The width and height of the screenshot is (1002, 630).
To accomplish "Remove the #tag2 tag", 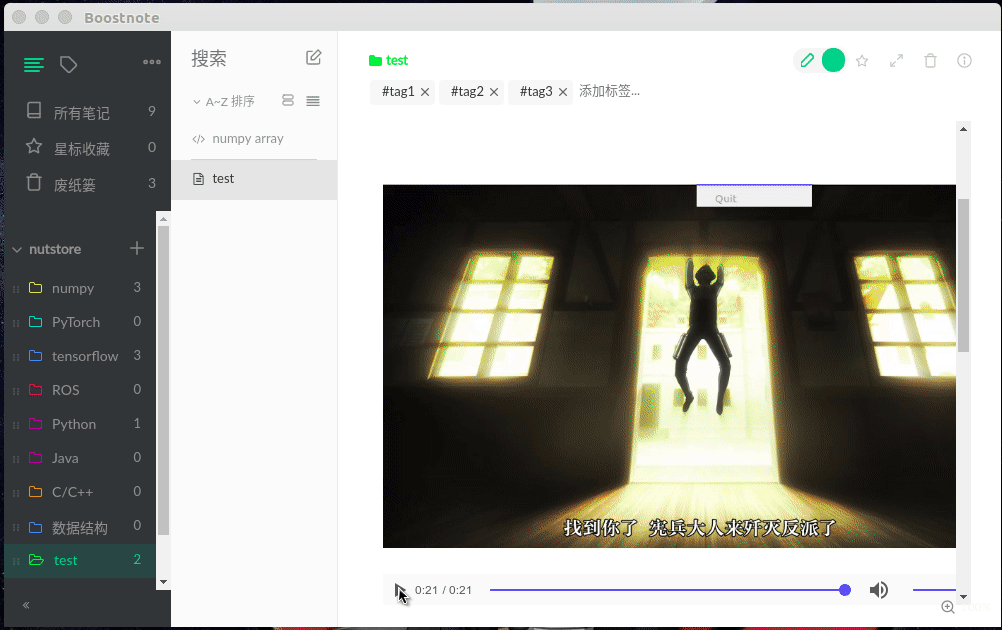I will tap(494, 92).
